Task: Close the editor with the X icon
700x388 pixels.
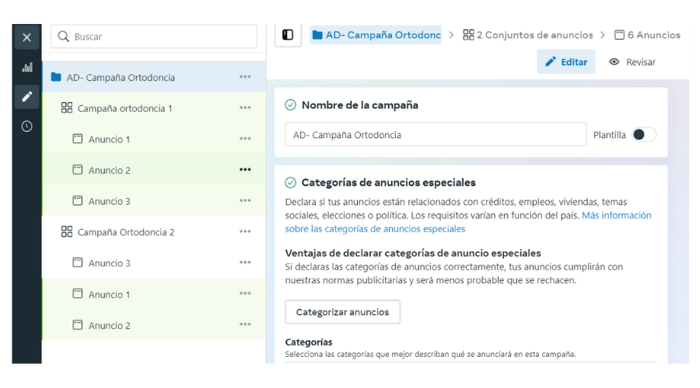Action: pyautogui.click(x=27, y=37)
